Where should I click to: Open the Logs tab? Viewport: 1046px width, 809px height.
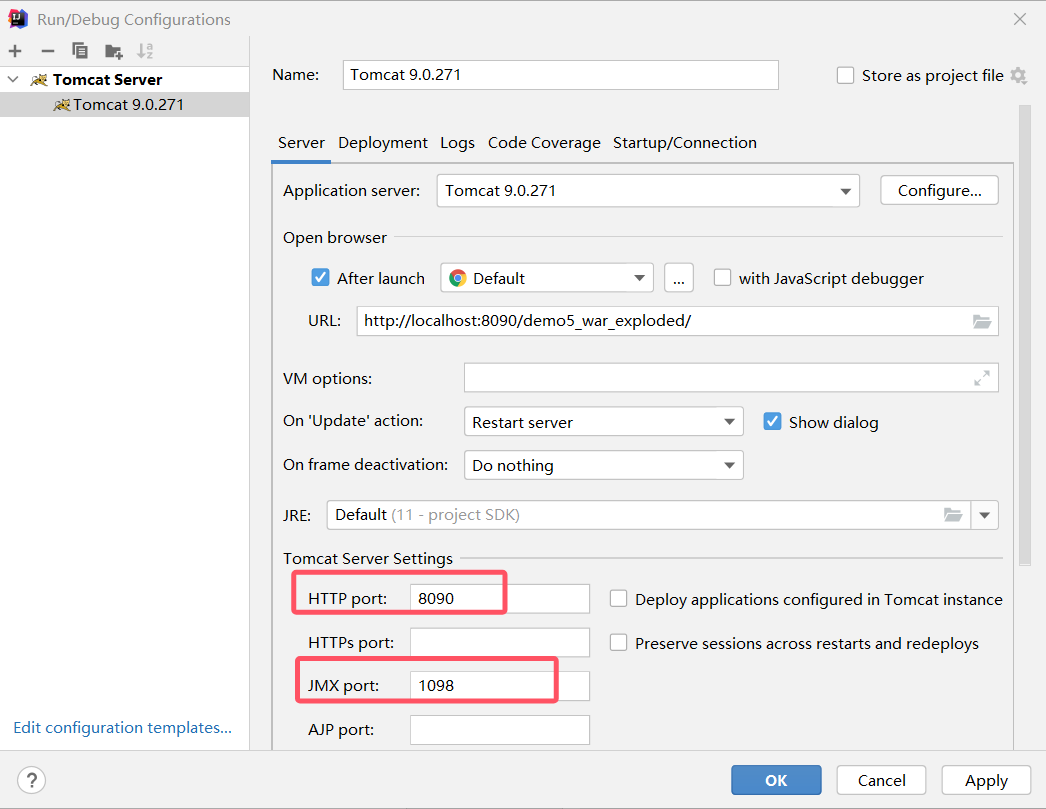click(458, 143)
